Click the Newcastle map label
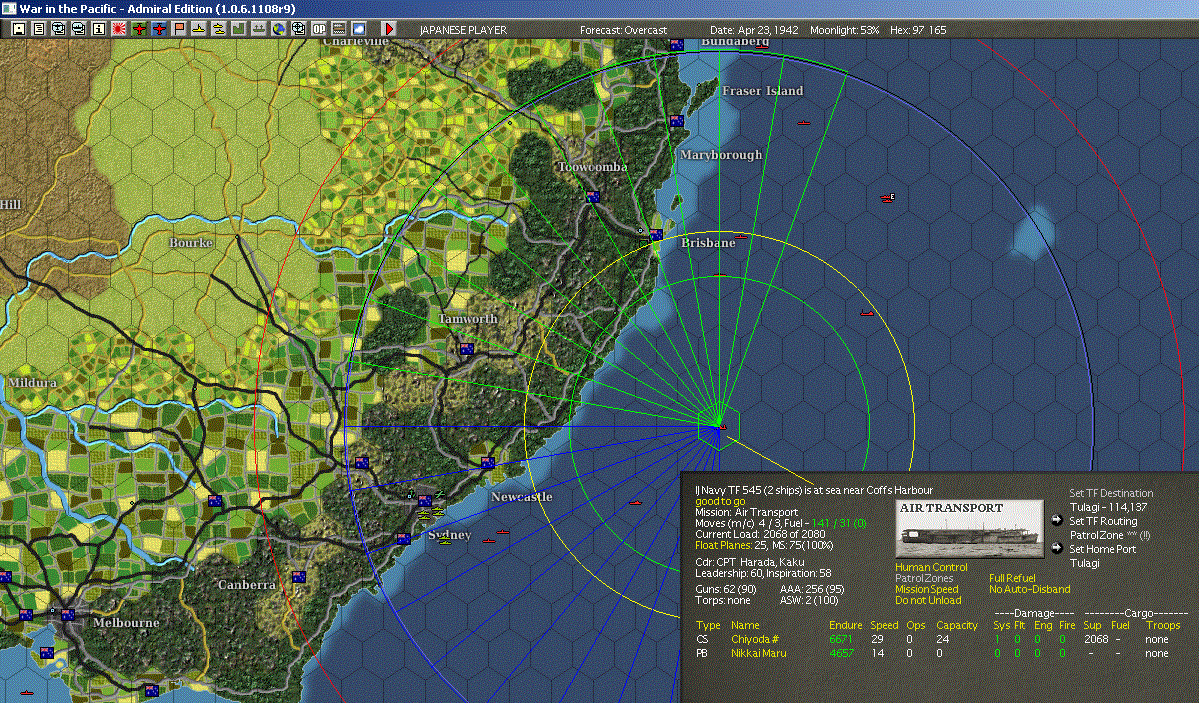 [x=522, y=496]
